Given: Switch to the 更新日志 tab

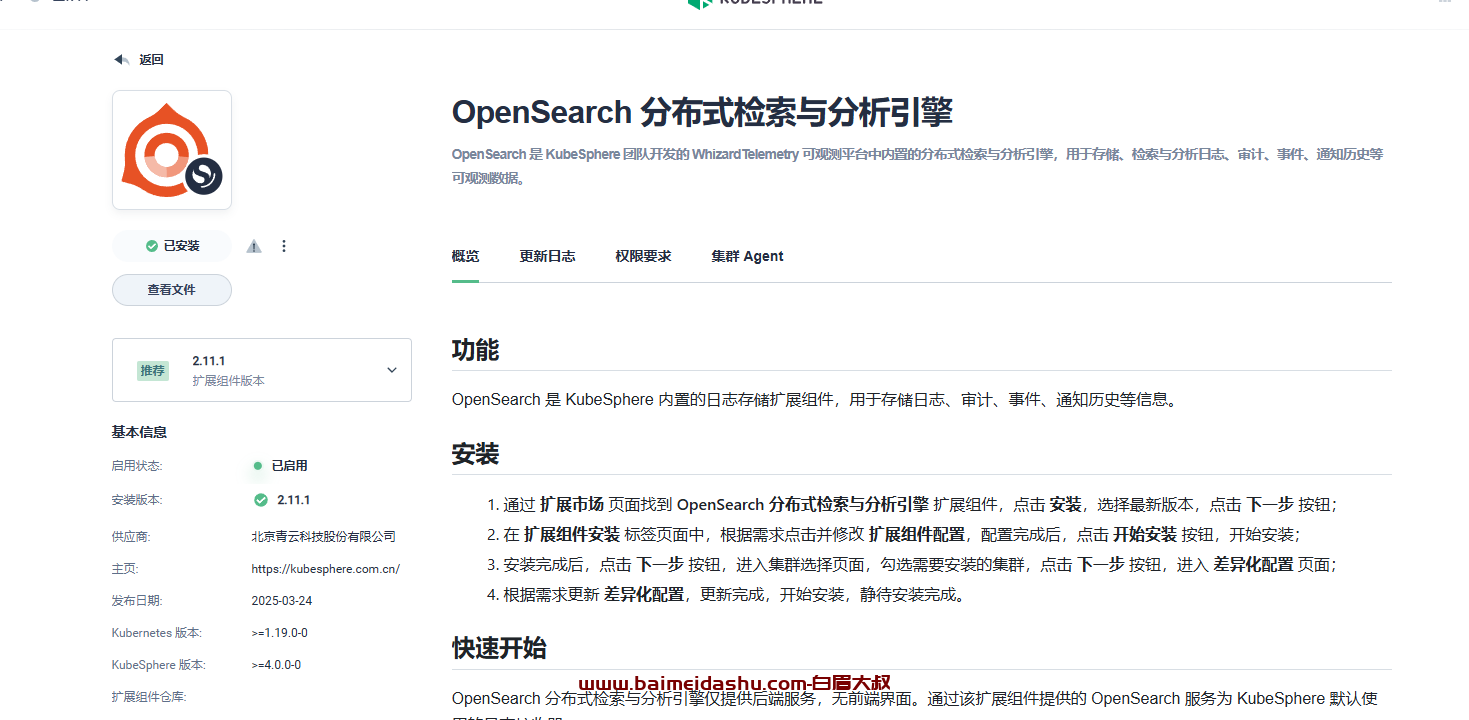Looking at the screenshot, I should (x=547, y=256).
